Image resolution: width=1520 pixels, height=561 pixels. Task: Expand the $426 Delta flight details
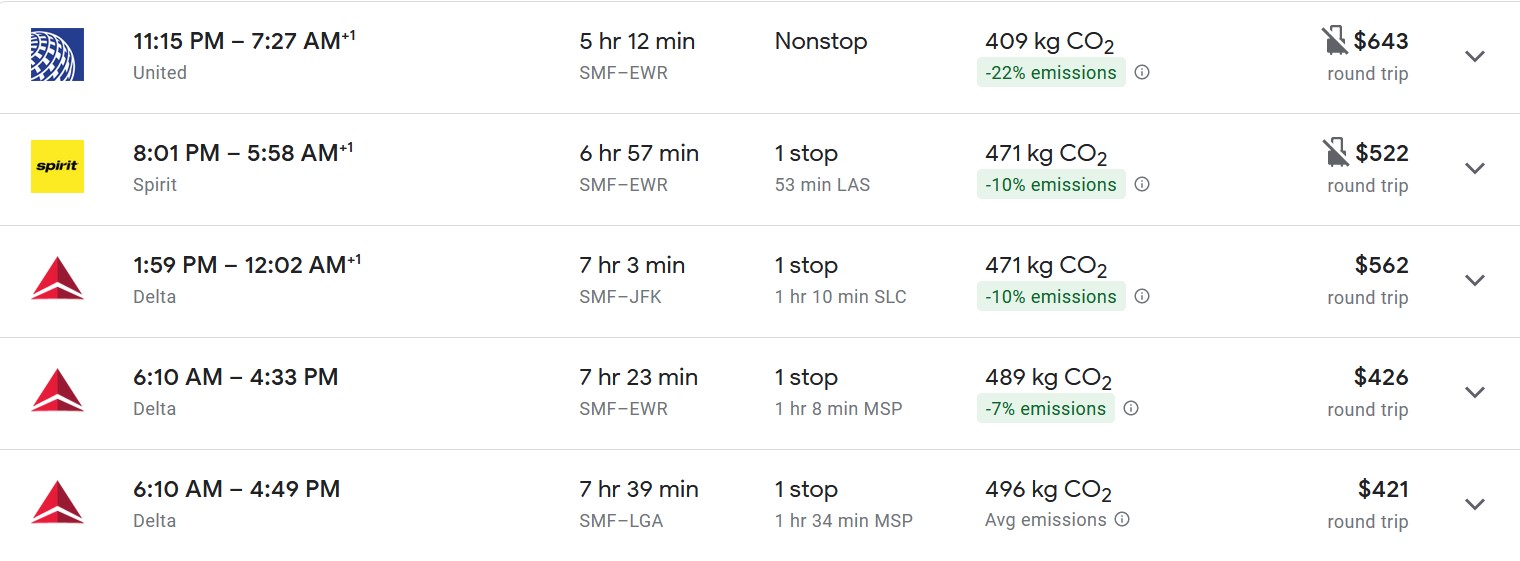point(1474,392)
